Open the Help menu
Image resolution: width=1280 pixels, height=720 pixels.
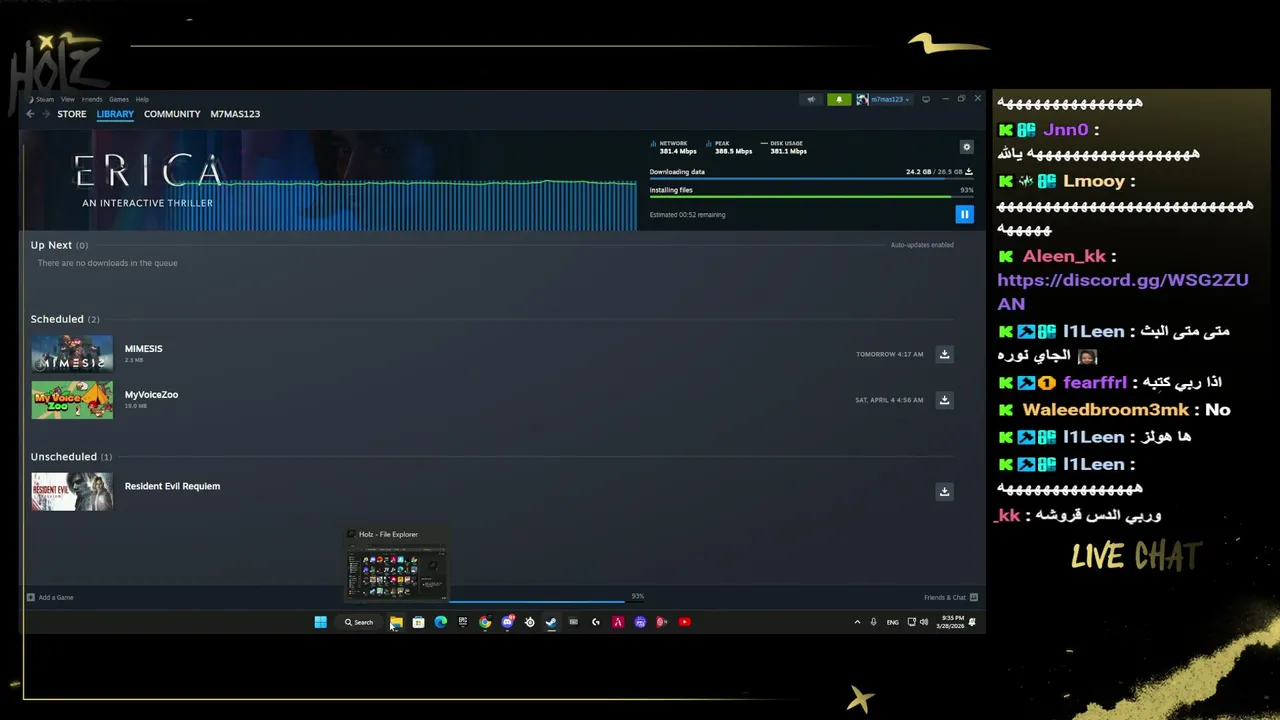point(142,99)
